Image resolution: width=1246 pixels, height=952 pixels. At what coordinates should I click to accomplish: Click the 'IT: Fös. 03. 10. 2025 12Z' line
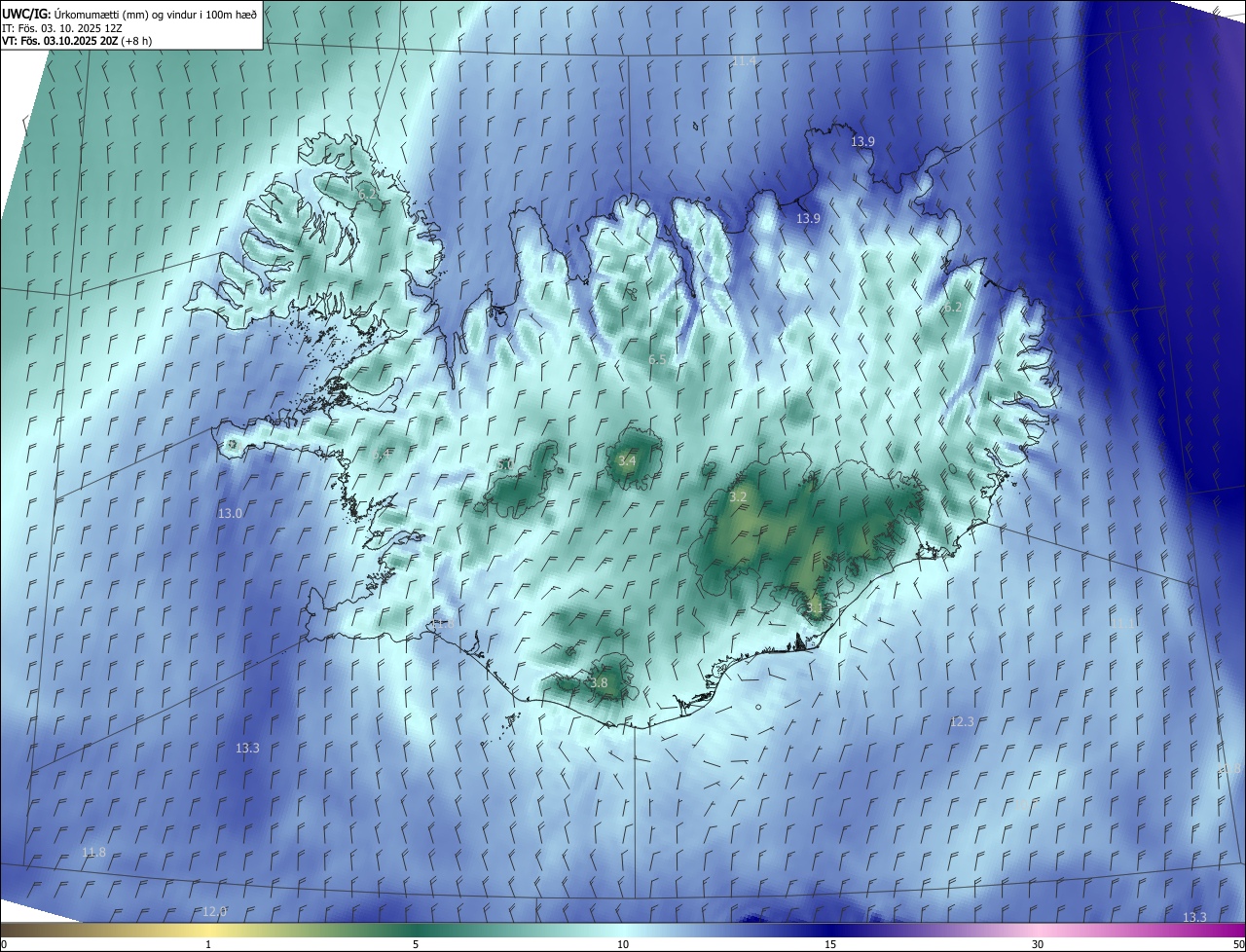coord(61,28)
